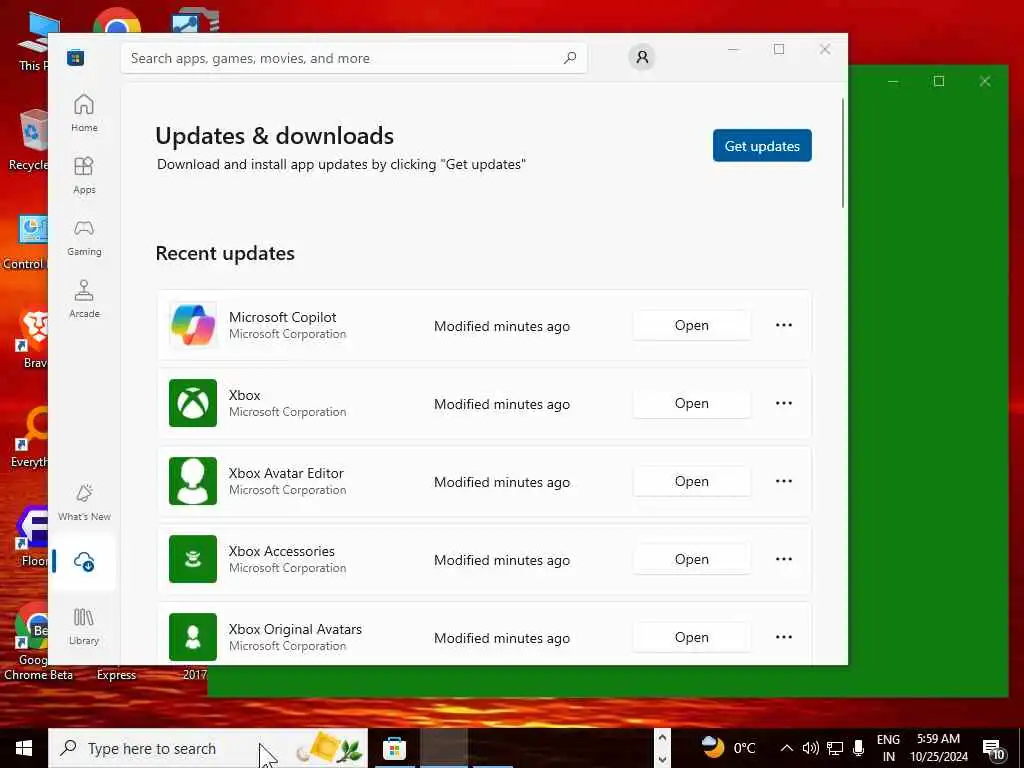Open more options for Xbox Avatar Editor
Viewport: 1024px width, 768px height.
point(784,481)
